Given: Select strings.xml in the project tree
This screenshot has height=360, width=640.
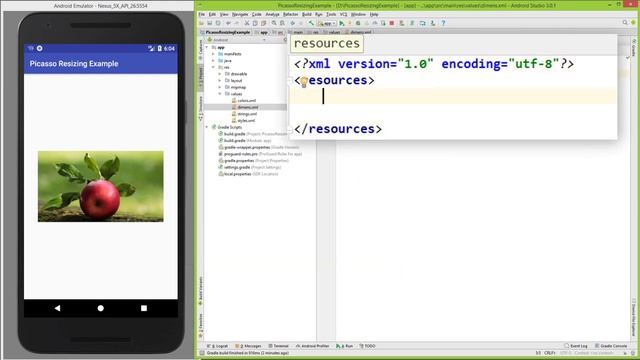Looking at the screenshot, I should point(244,114).
